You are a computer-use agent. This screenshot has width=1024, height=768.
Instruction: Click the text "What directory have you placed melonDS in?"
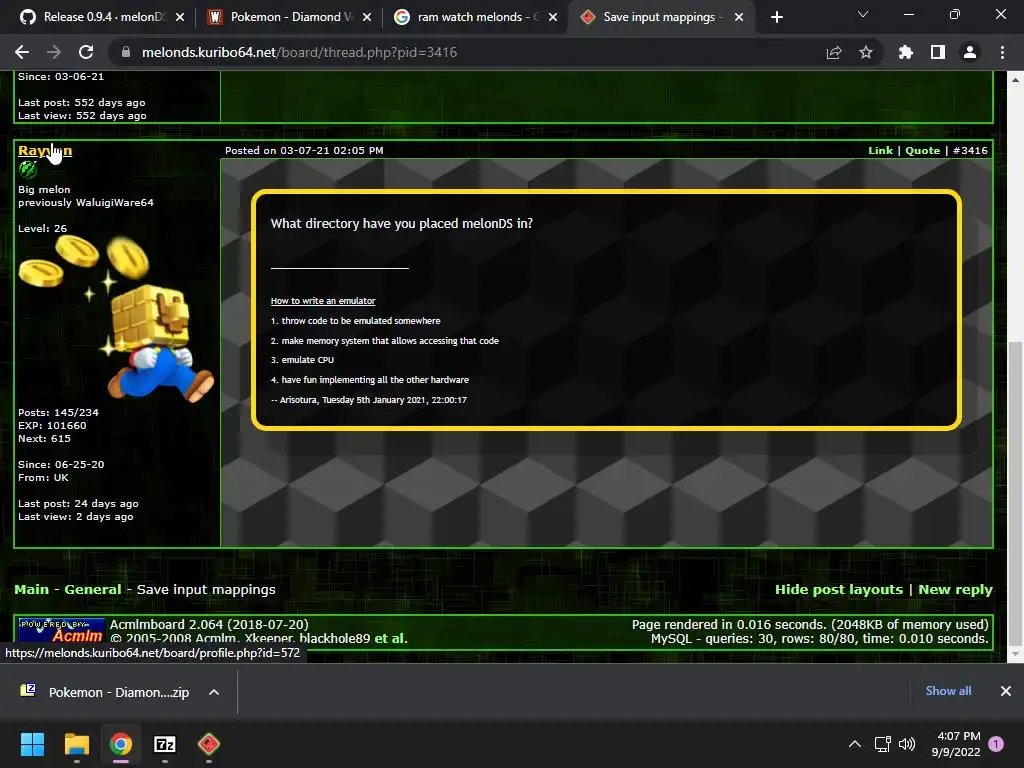point(402,223)
